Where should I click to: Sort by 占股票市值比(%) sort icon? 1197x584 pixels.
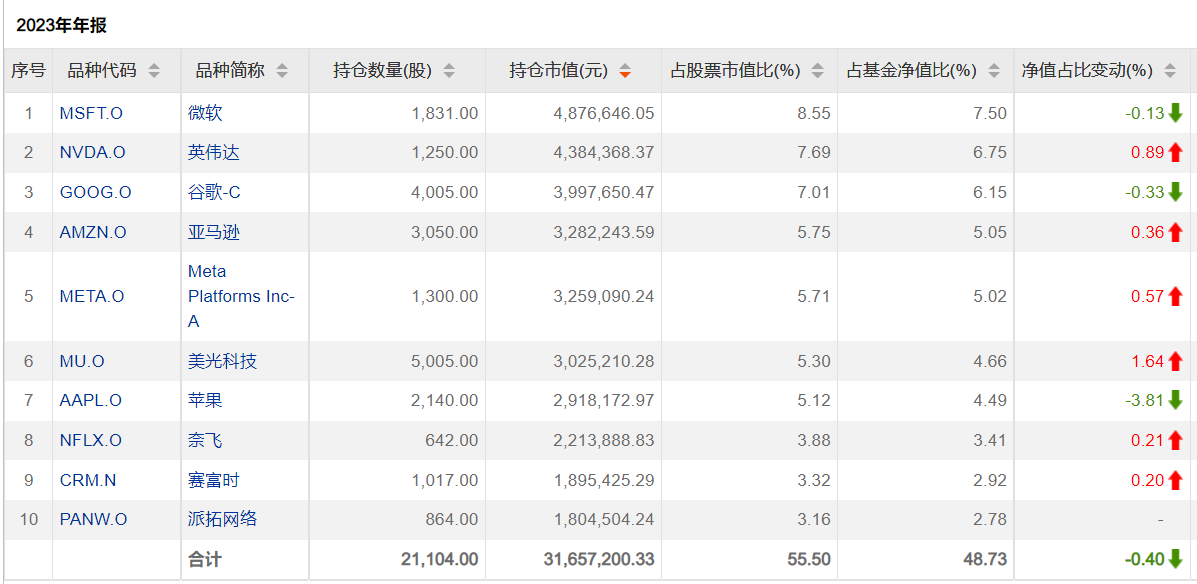(818, 71)
